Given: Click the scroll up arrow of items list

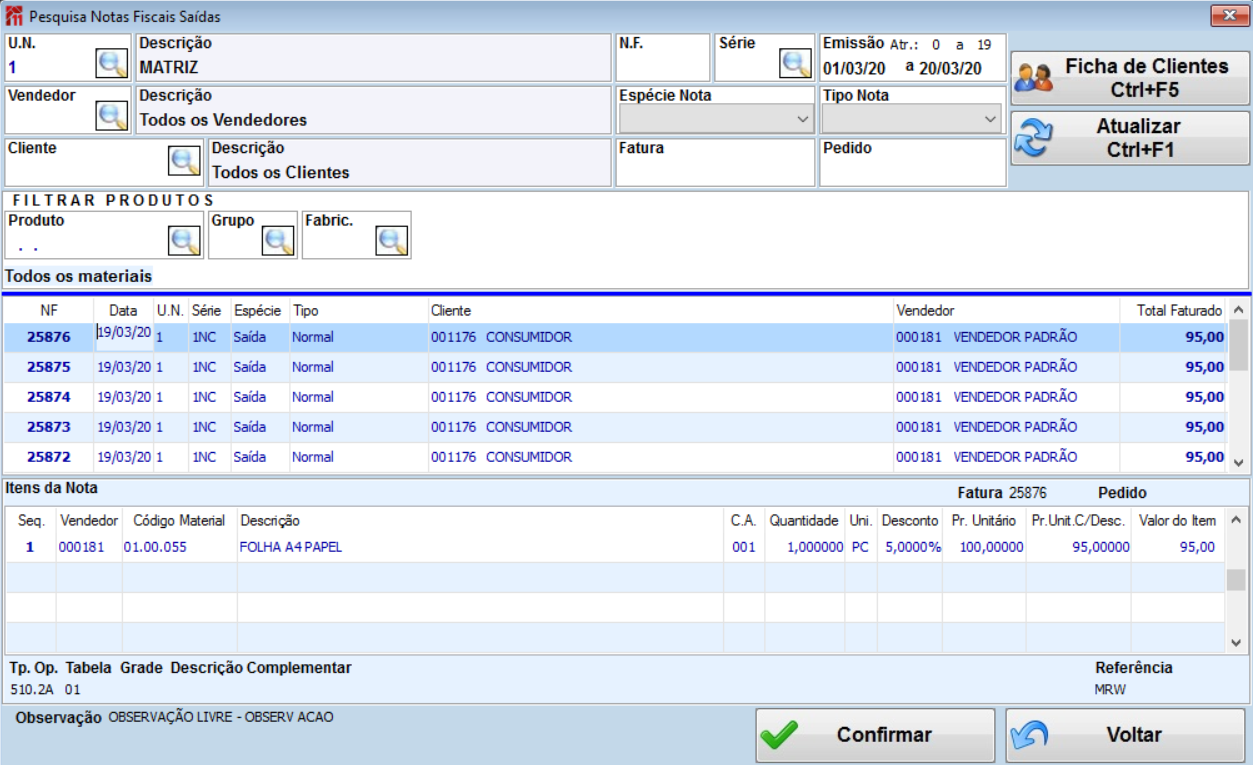Looking at the screenshot, I should pyautogui.click(x=1236, y=520).
